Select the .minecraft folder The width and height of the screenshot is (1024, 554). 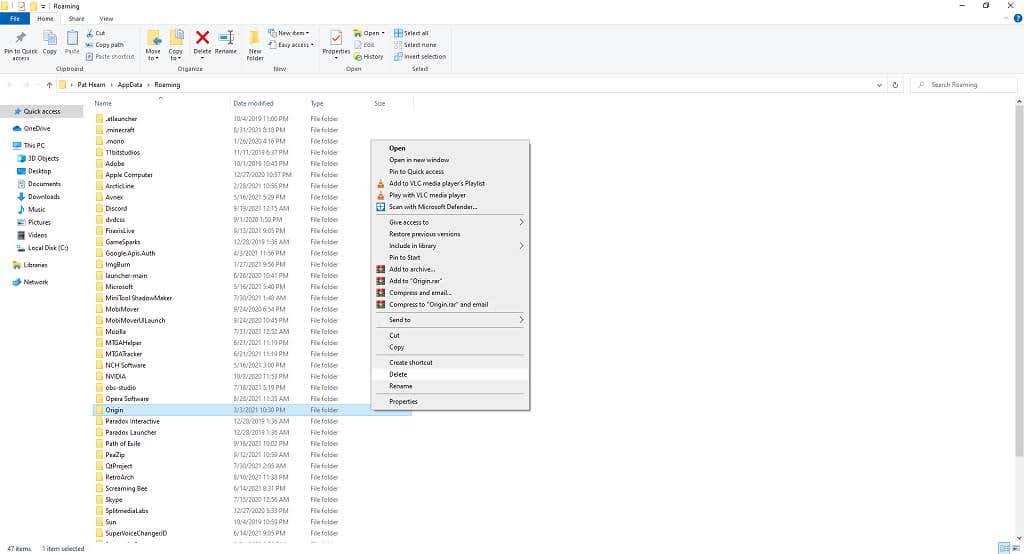pos(120,130)
